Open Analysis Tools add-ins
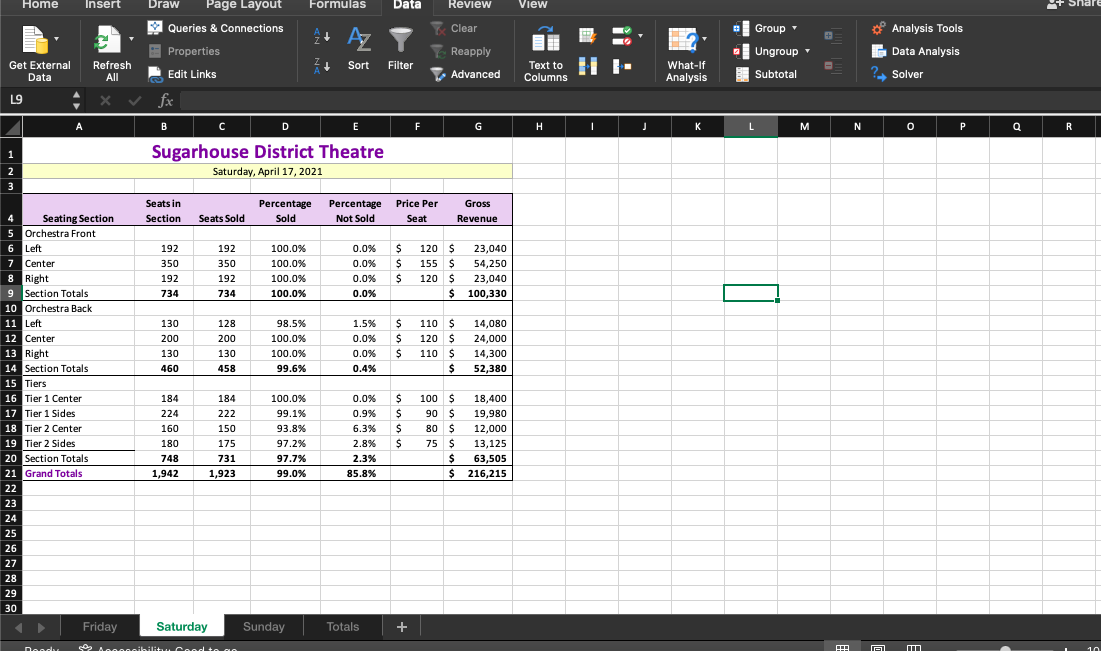 tap(917, 28)
